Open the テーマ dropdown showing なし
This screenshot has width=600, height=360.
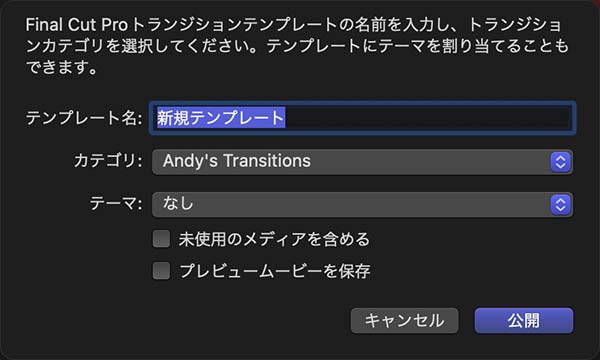click(362, 205)
